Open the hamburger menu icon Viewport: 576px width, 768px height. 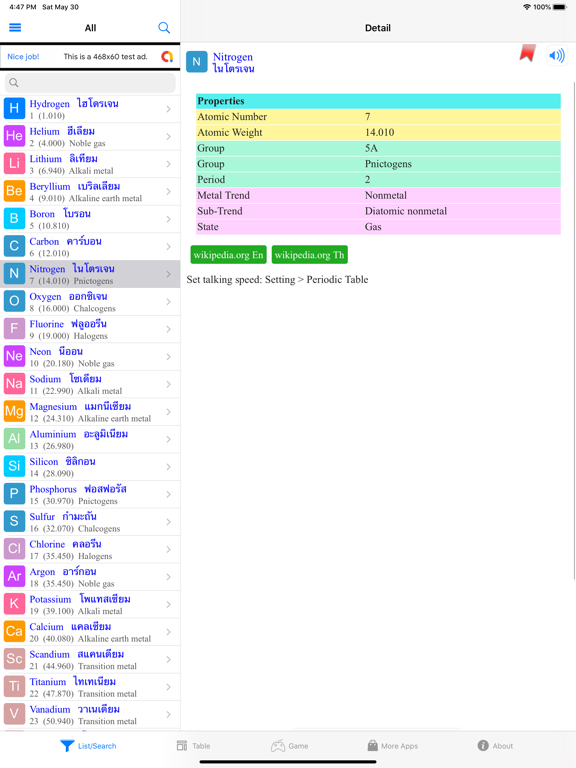click(15, 27)
